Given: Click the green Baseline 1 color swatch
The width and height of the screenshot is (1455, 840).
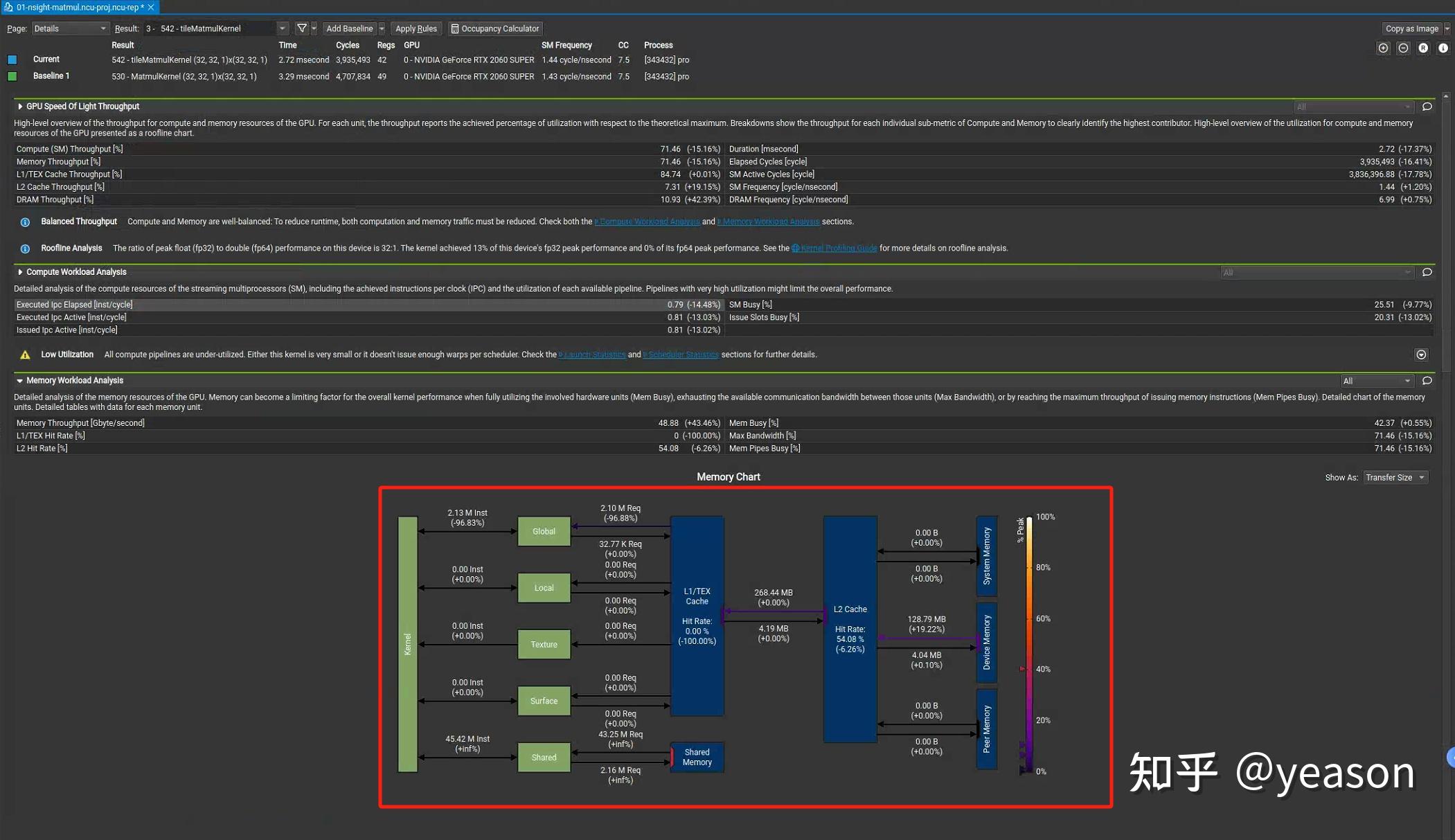Looking at the screenshot, I should [x=12, y=76].
